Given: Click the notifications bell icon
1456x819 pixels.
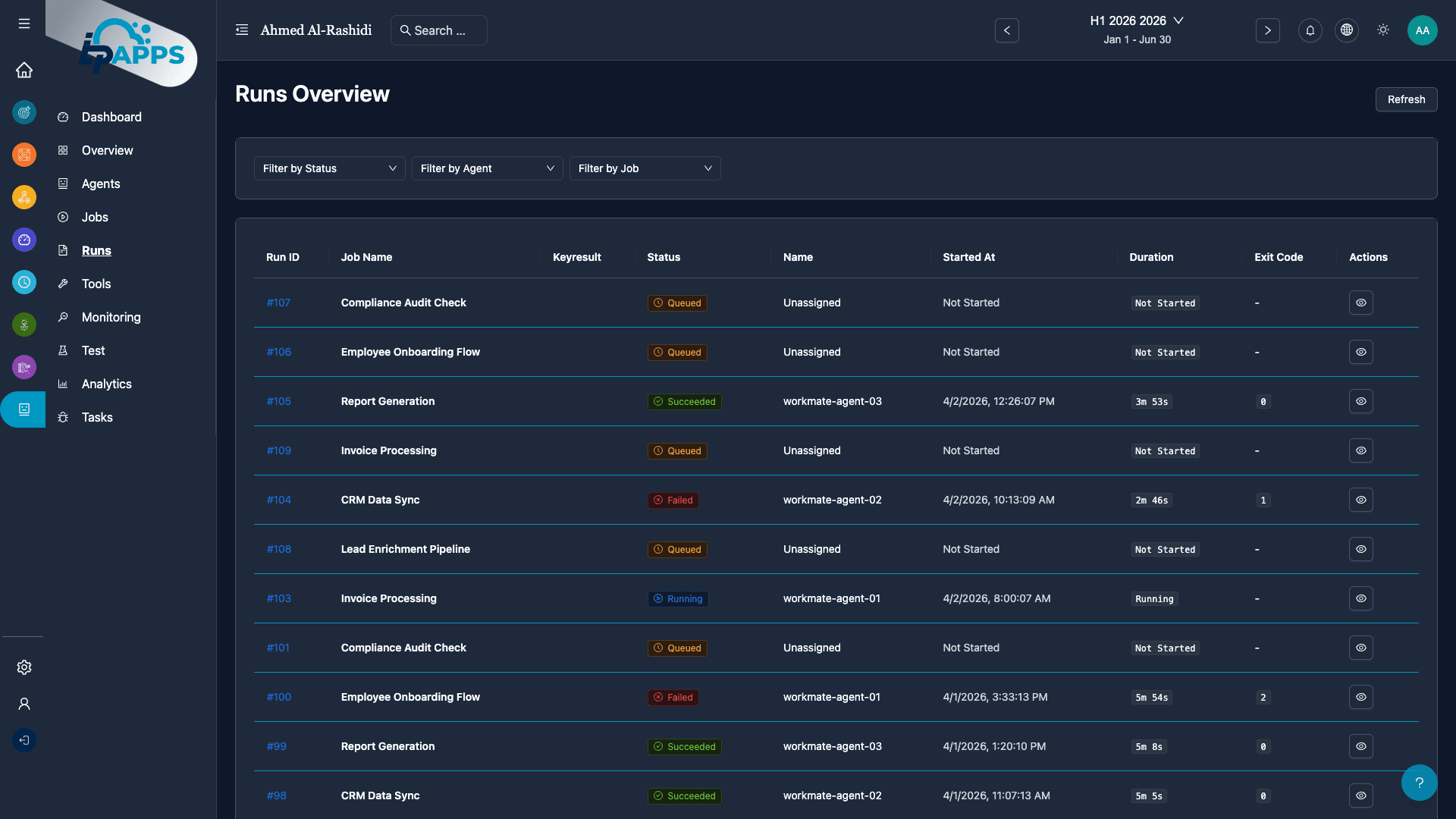Looking at the screenshot, I should pyautogui.click(x=1310, y=30).
